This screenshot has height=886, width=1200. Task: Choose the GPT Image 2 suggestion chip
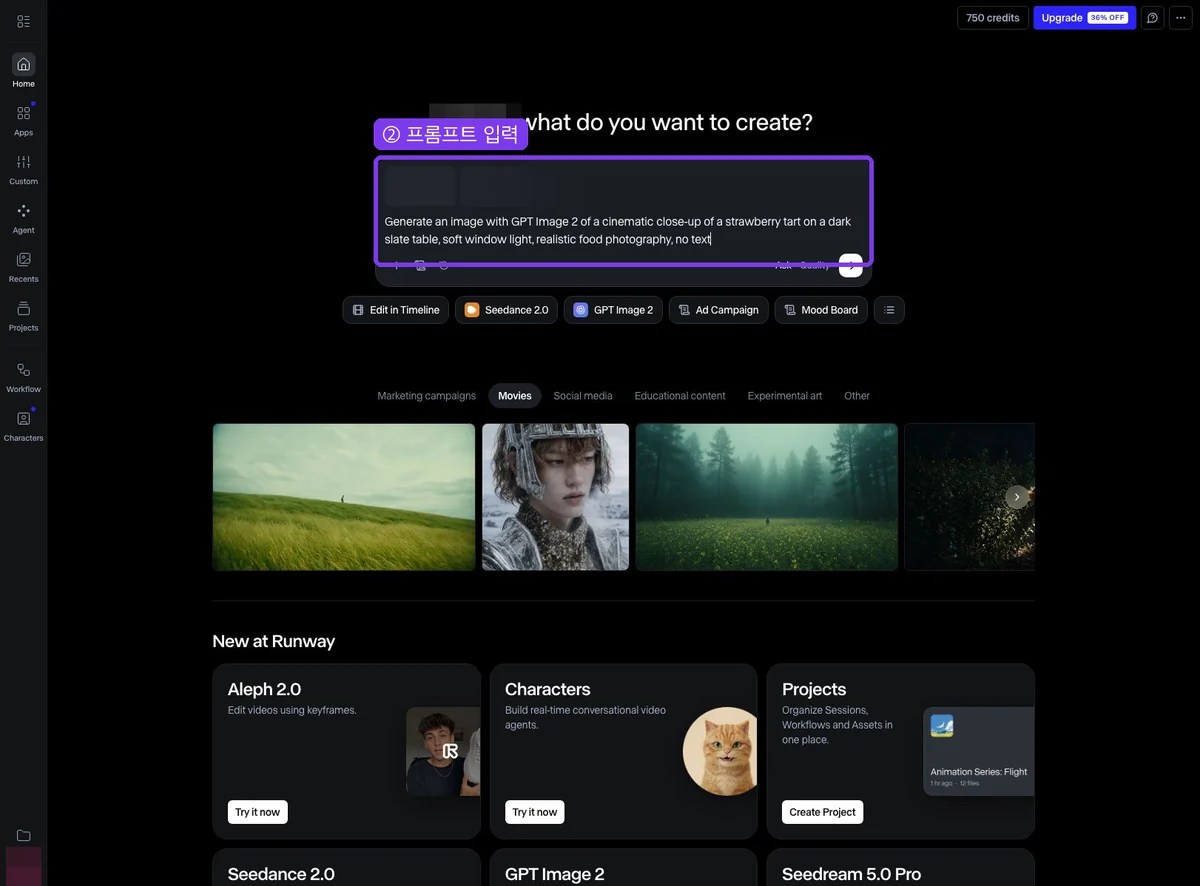click(613, 310)
